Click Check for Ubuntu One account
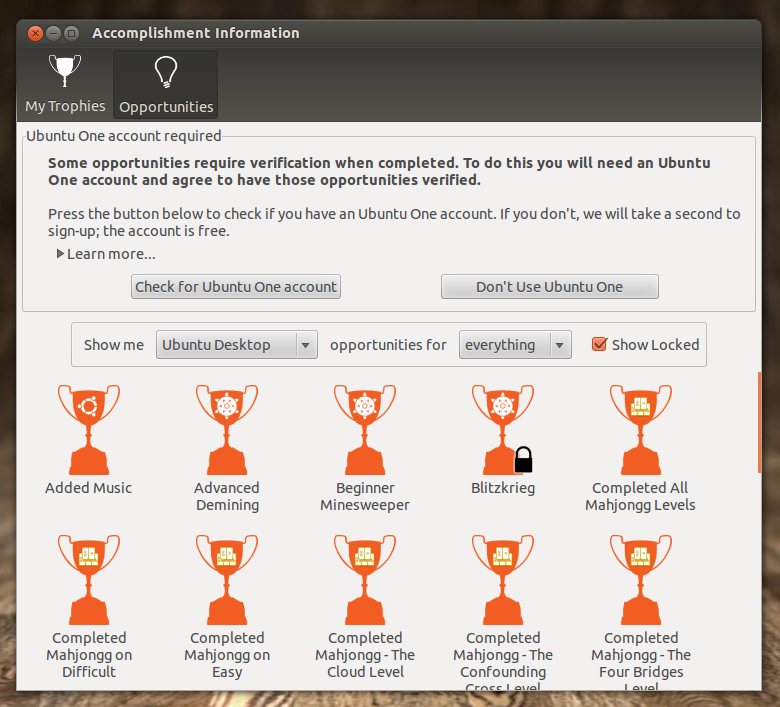Viewport: 780px width, 707px height. [x=236, y=287]
